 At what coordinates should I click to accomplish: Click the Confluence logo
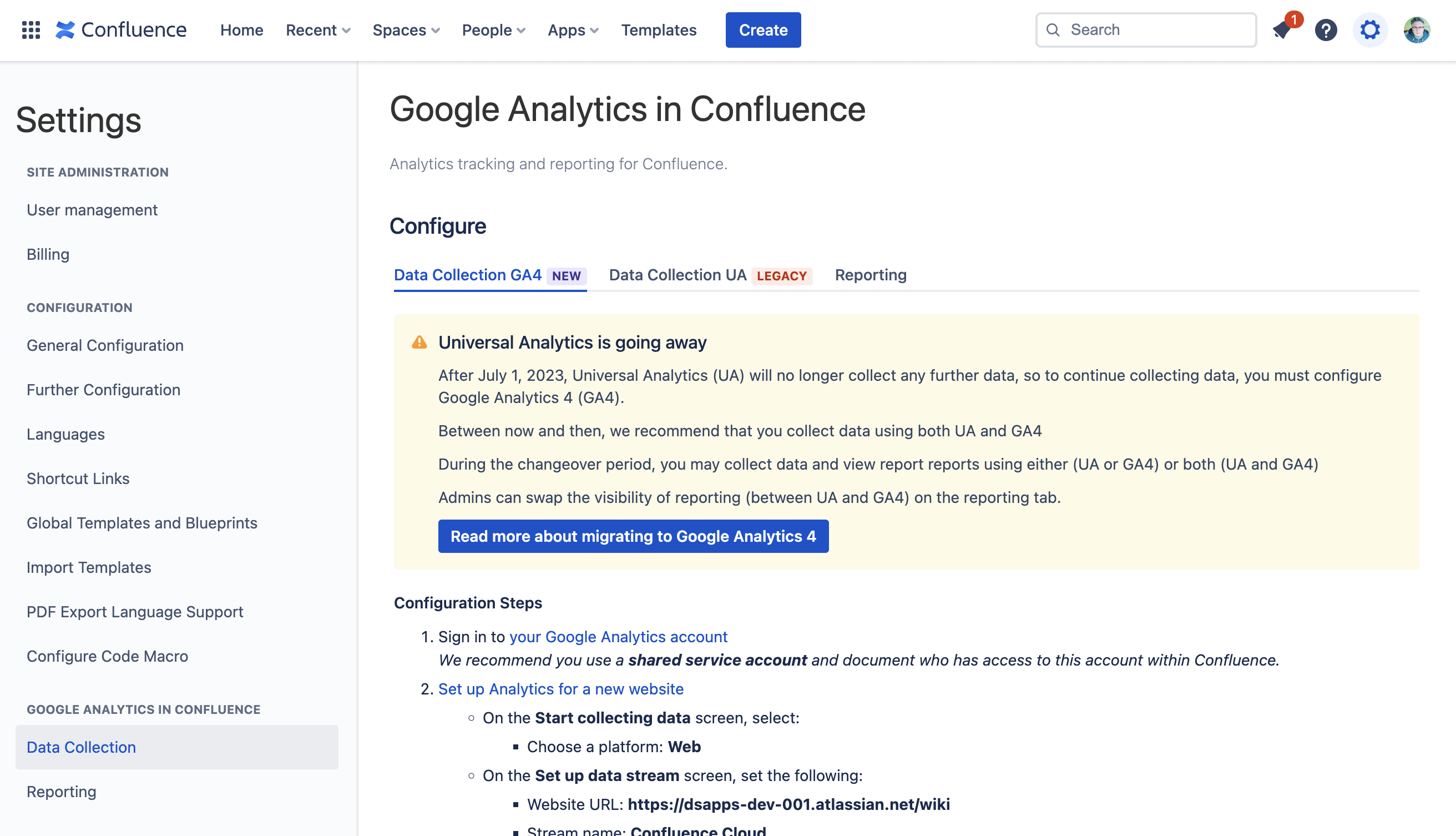tap(121, 30)
